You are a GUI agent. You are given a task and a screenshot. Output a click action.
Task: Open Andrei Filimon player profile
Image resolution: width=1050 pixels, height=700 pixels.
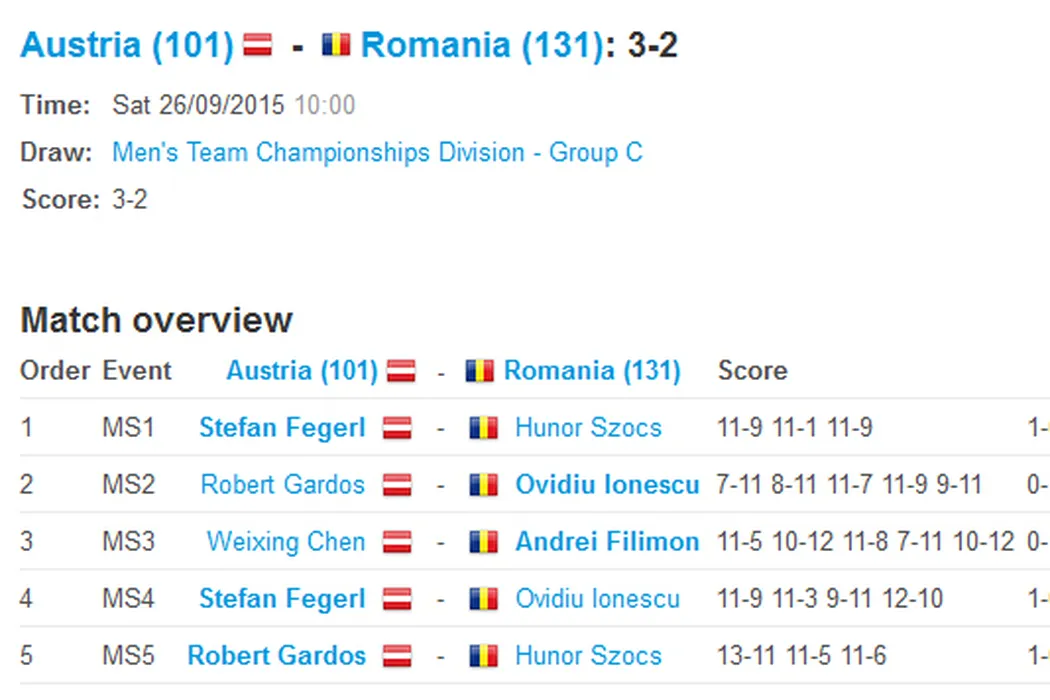(607, 543)
